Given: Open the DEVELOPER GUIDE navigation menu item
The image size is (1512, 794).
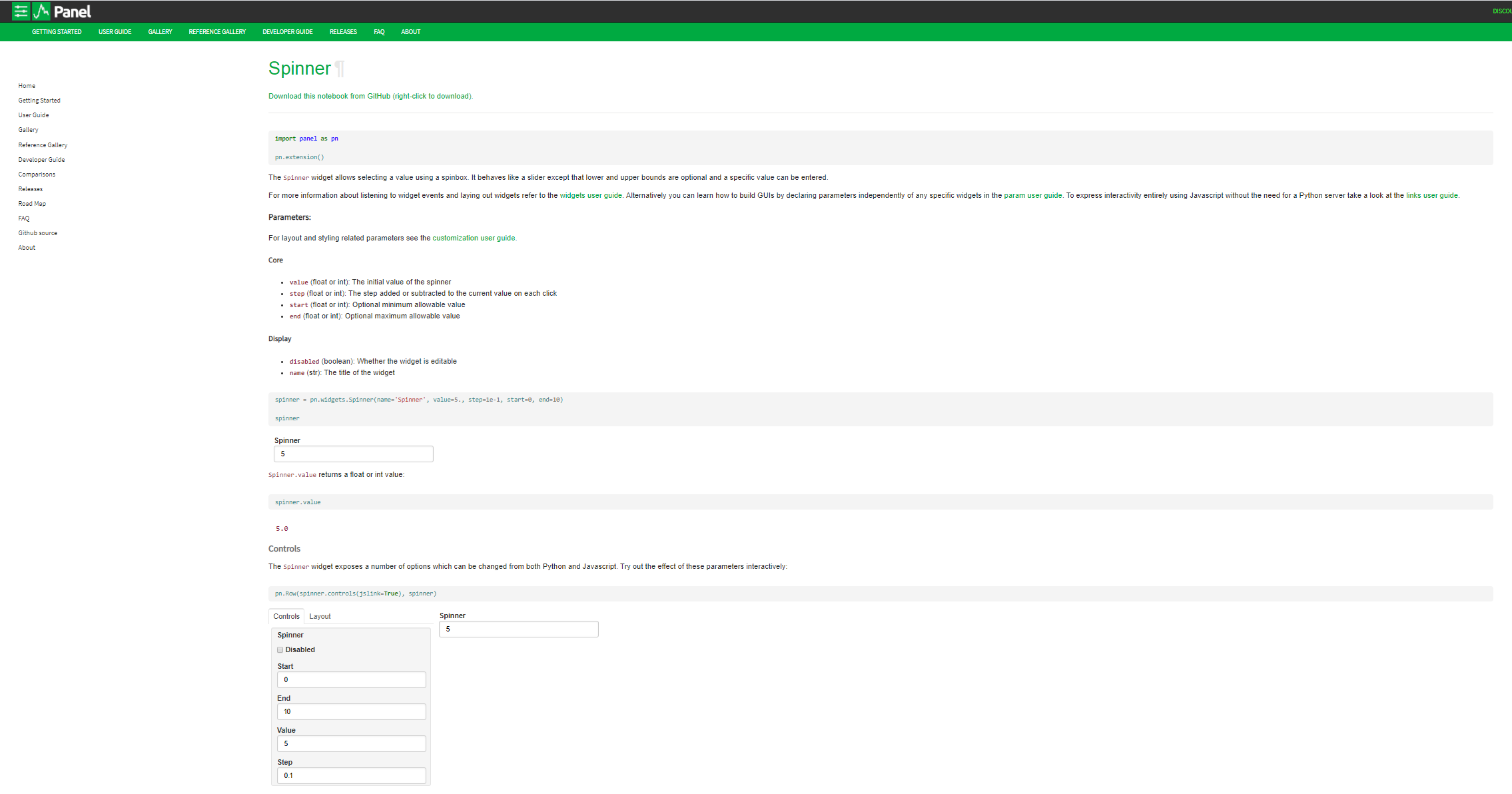Looking at the screenshot, I should [287, 31].
